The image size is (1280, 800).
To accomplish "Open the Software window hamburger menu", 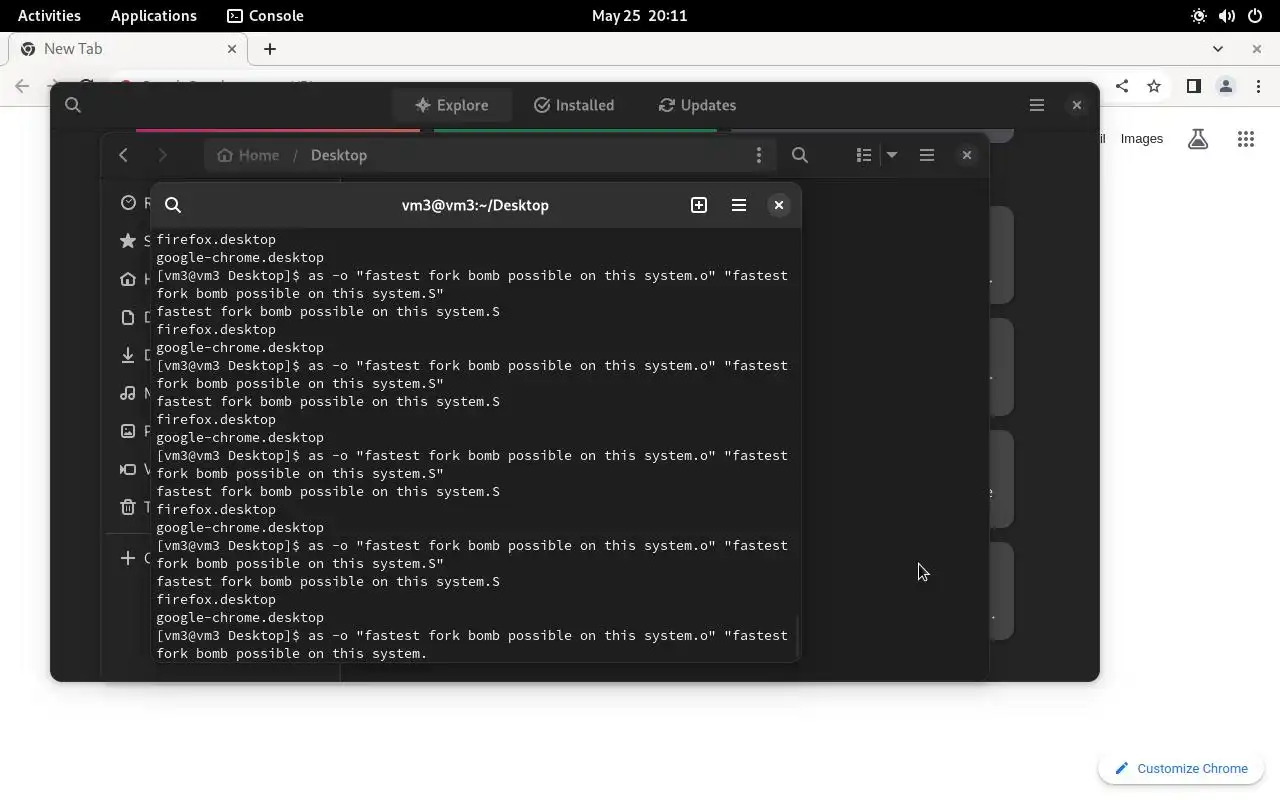I will tap(1037, 105).
